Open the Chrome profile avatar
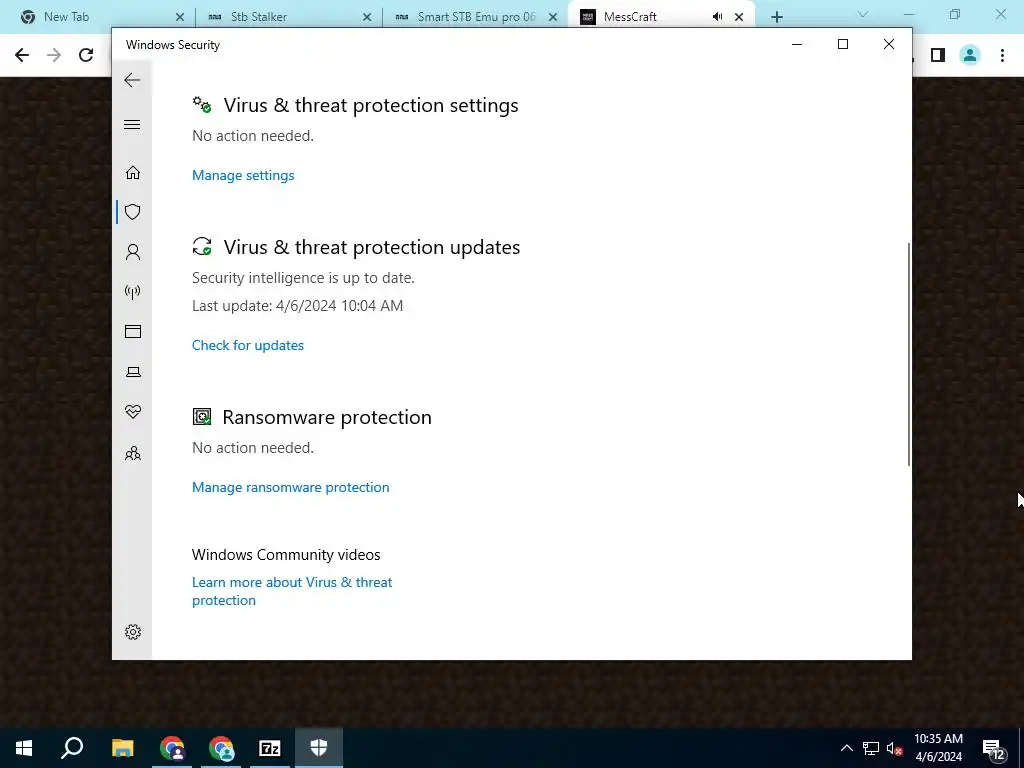This screenshot has width=1024, height=768. 970,55
